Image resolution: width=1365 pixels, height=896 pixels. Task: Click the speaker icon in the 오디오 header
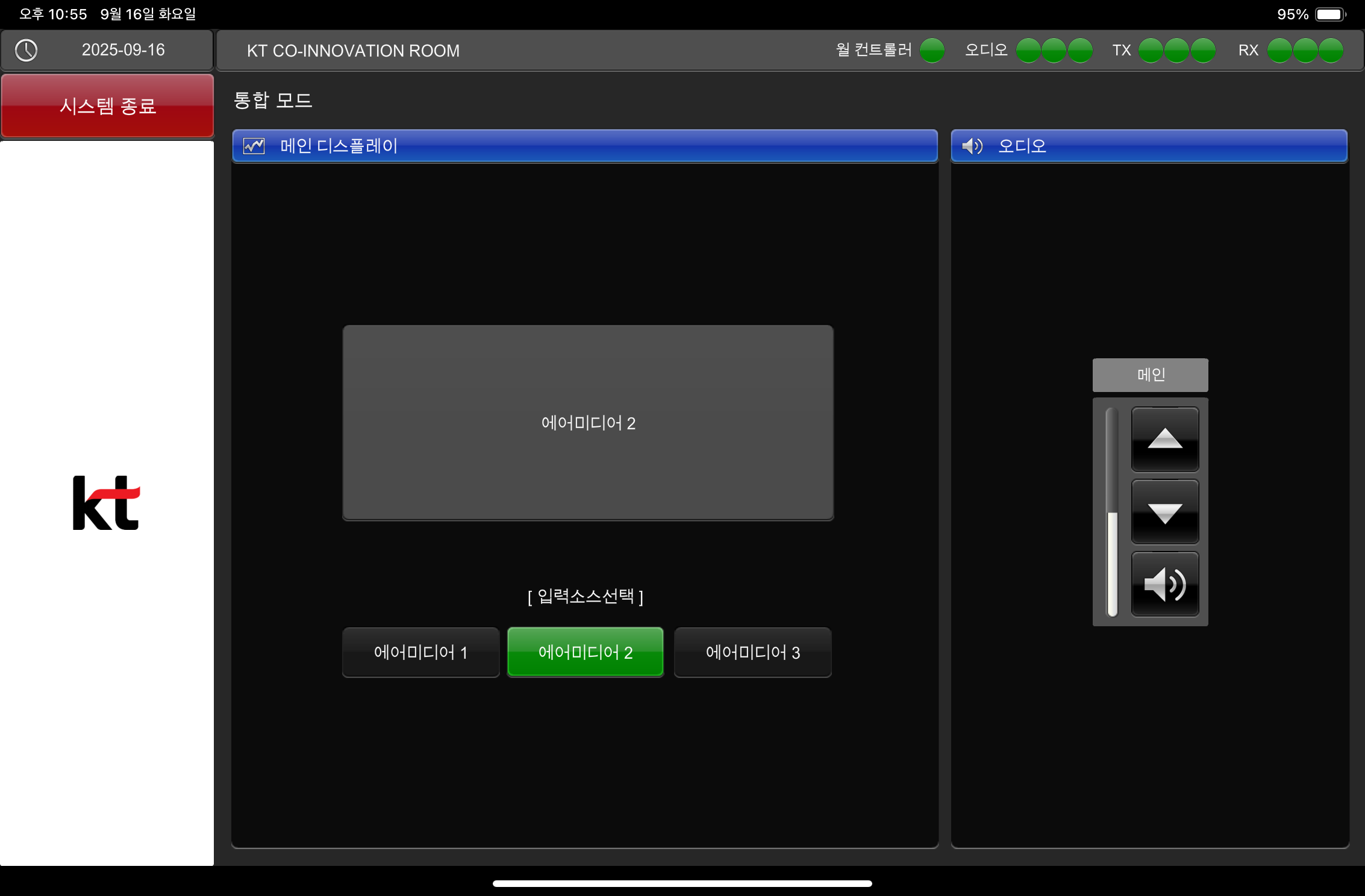pyautogui.click(x=972, y=146)
